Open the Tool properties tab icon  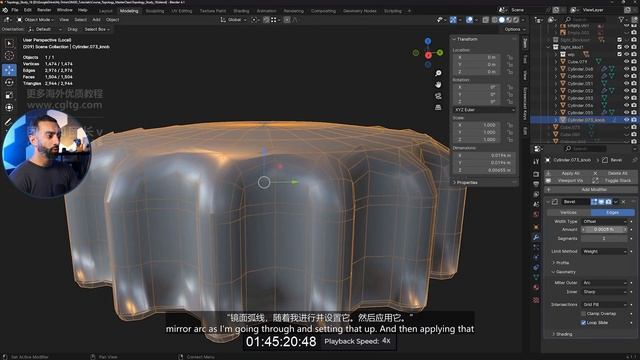click(x=536, y=162)
